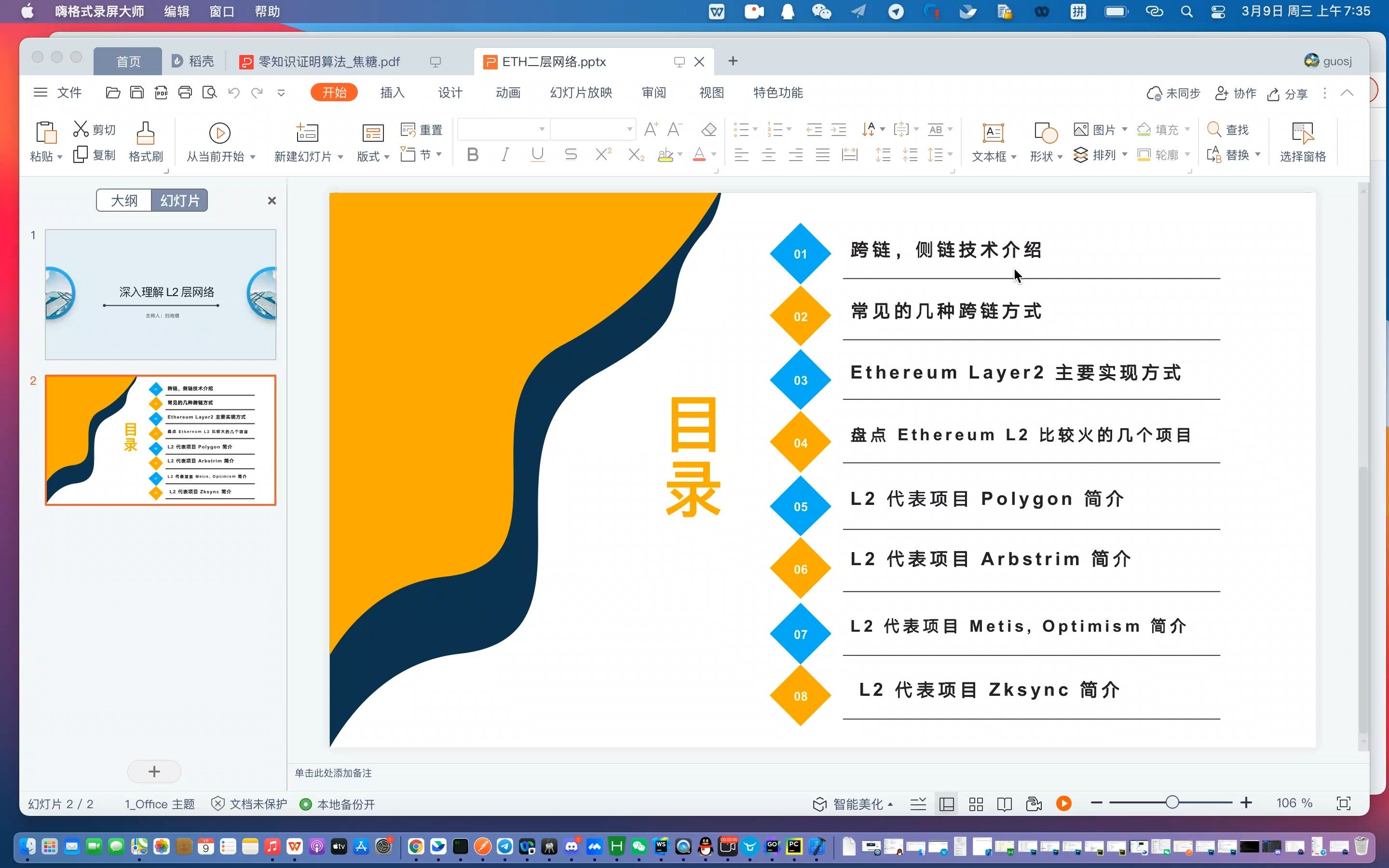Click the Decrease font size icon
The width and height of the screenshot is (1389, 868).
pos(675,129)
